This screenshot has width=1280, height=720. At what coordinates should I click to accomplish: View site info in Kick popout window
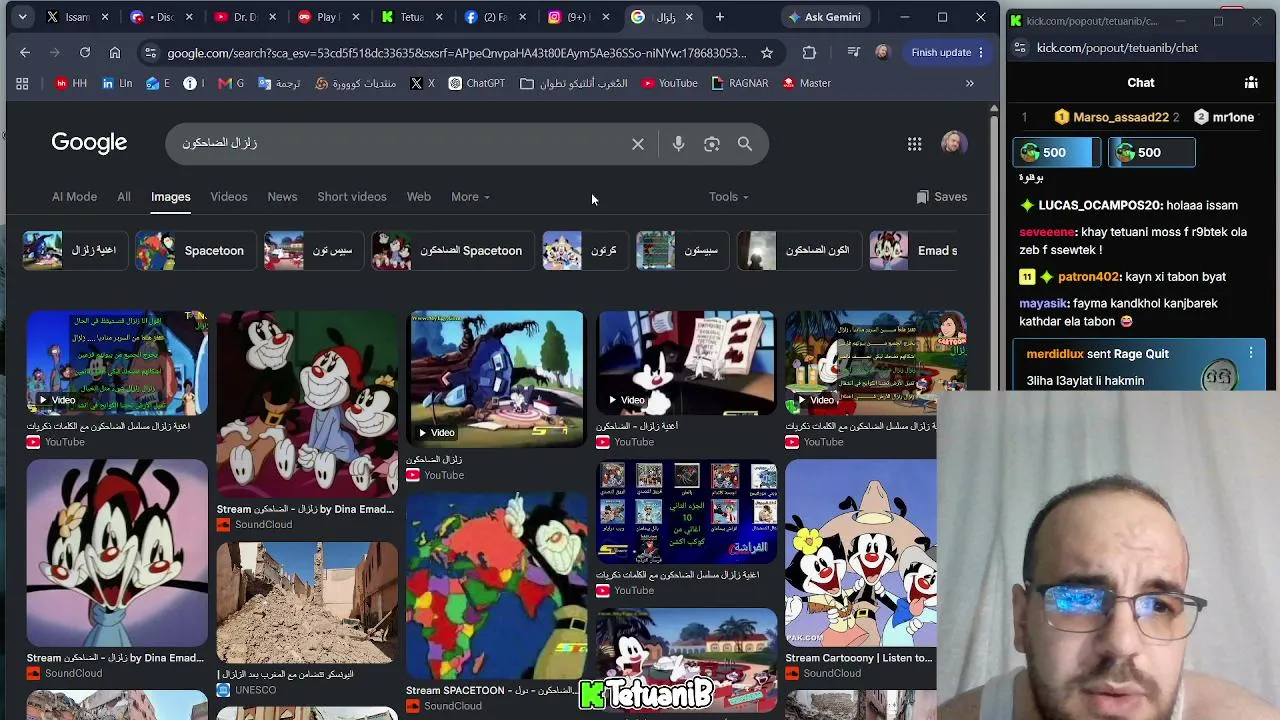pos(1018,47)
